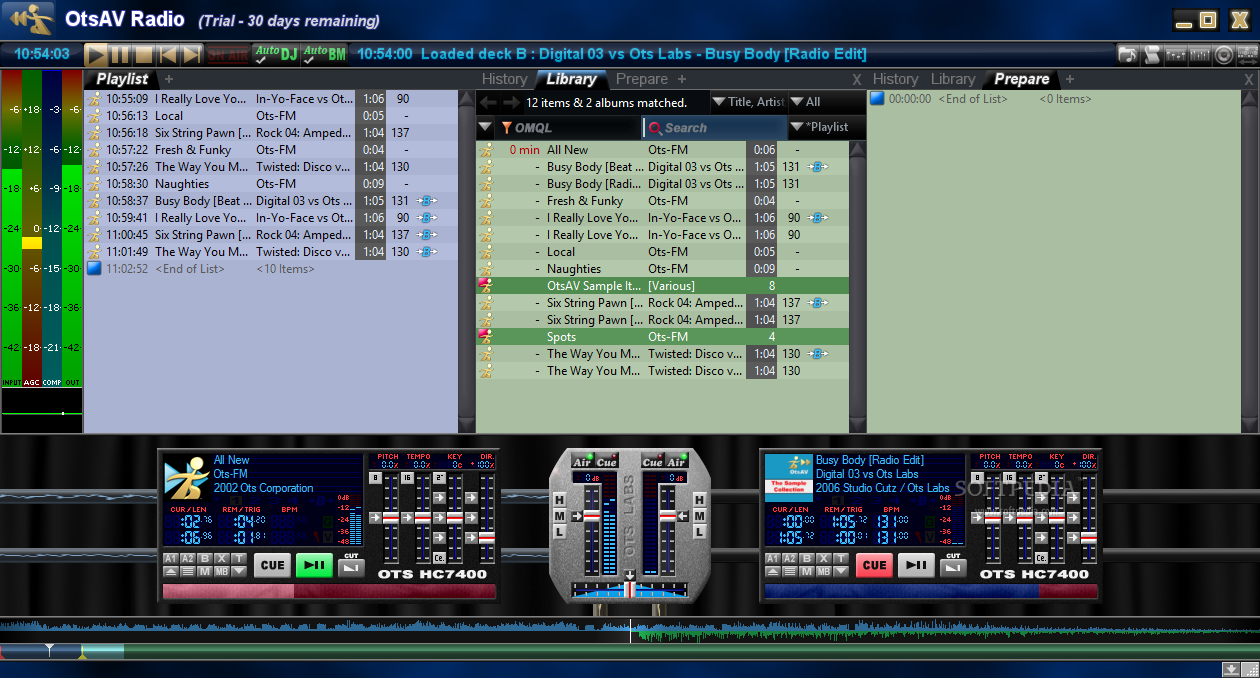
Task: Stop playback from the main toolbar
Action: [144, 55]
